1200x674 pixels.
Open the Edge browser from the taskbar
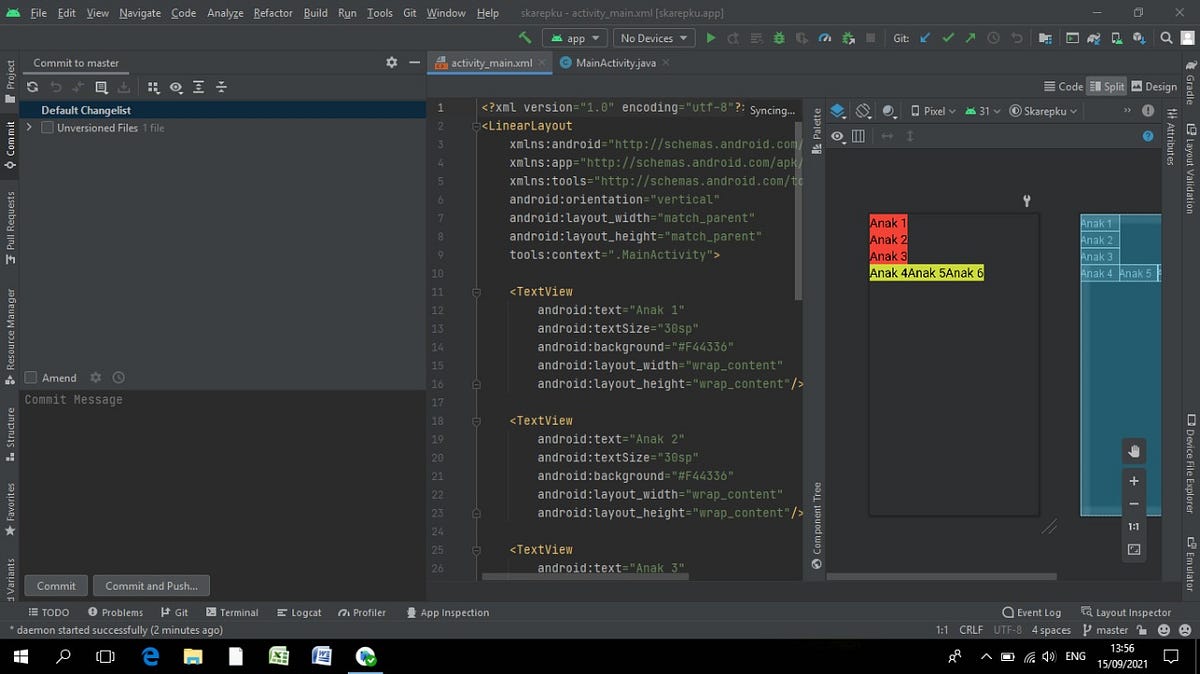click(150, 656)
